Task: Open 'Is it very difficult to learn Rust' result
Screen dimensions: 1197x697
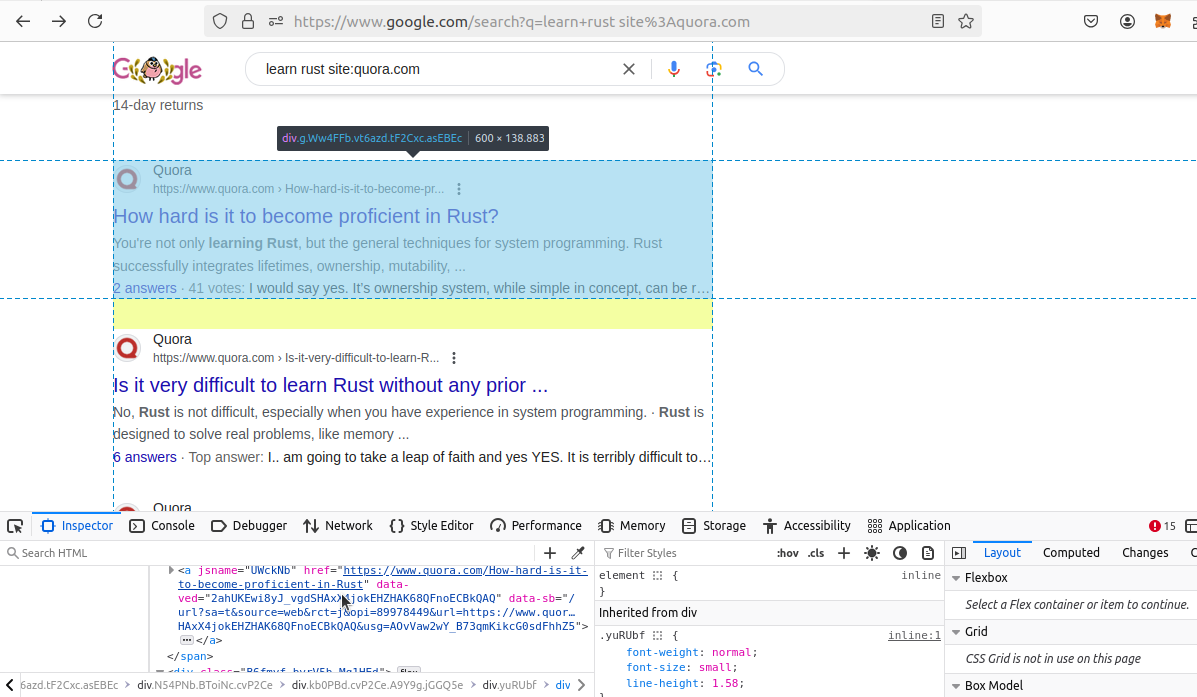Action: point(331,385)
